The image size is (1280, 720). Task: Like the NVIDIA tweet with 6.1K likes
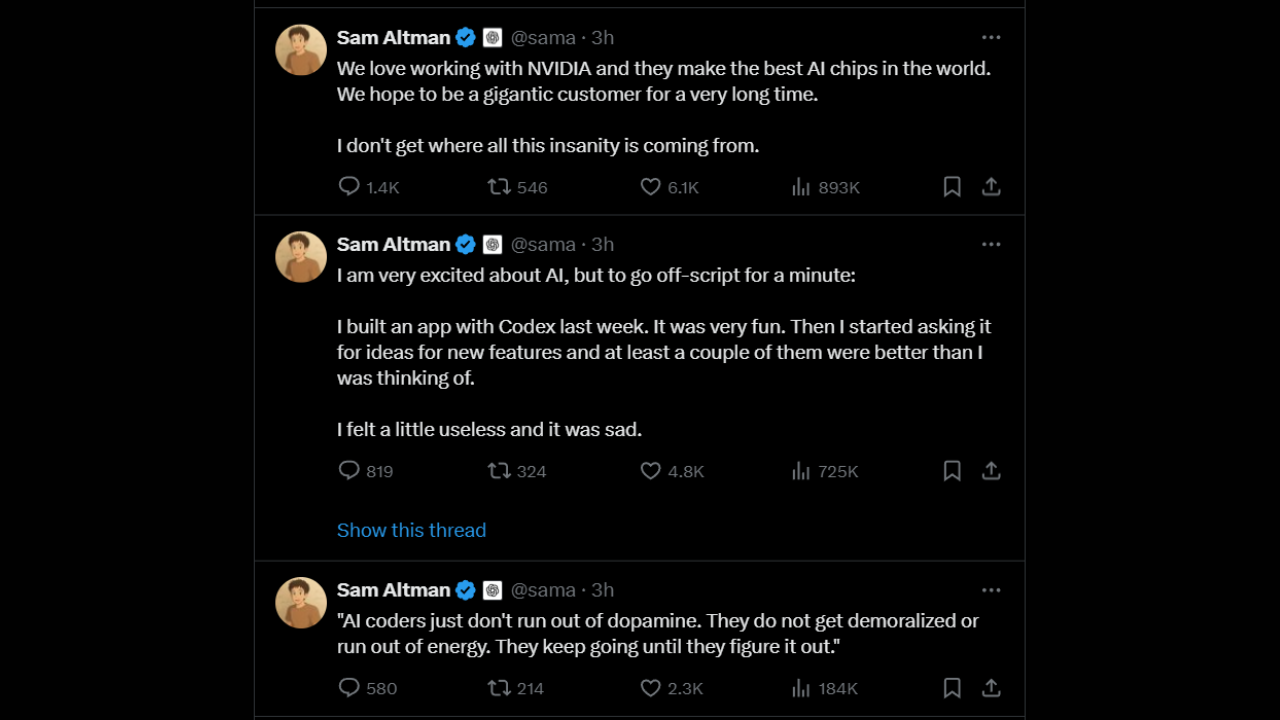pos(651,187)
